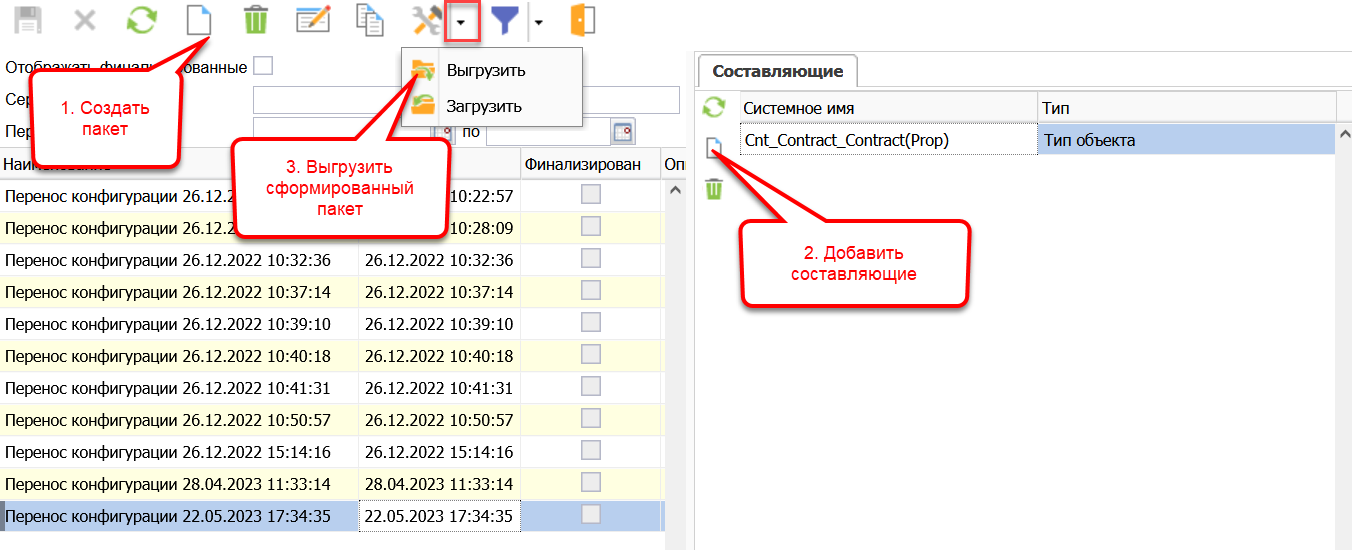Image resolution: width=1352 pixels, height=550 pixels.
Task: Click the copy documents toolbar icon
Action: coord(371,21)
